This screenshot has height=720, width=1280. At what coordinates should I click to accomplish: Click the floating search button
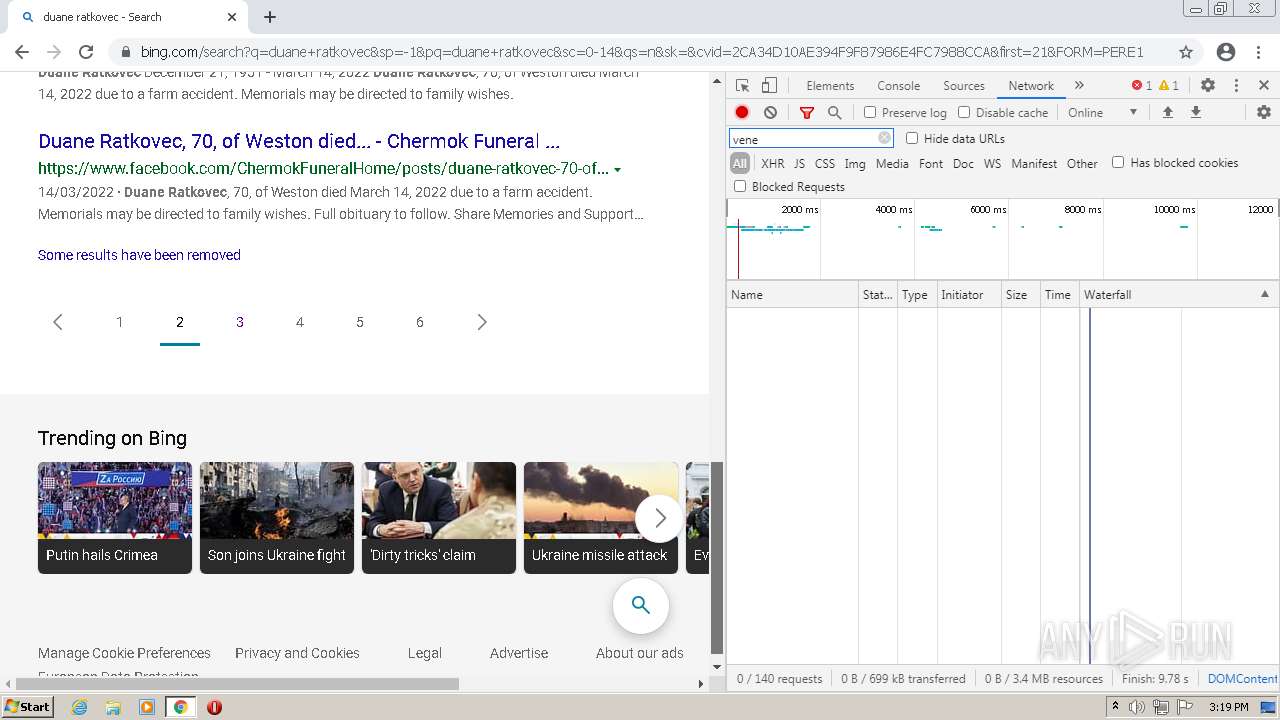pos(641,606)
